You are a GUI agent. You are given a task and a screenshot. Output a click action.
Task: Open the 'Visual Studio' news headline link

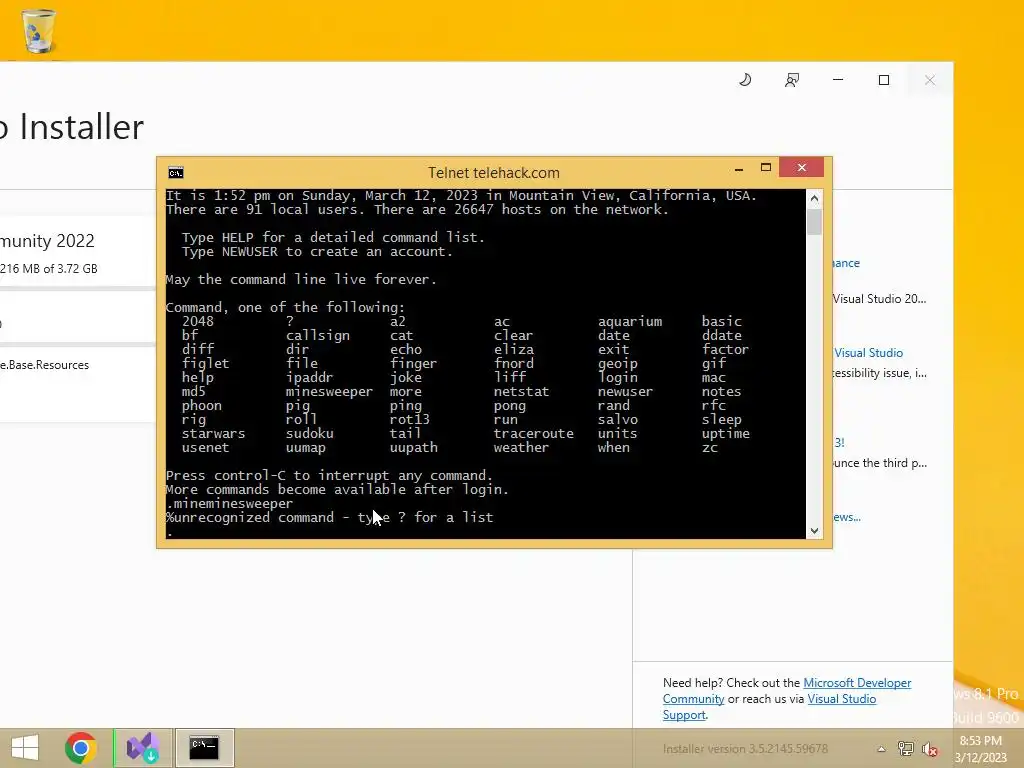869,353
